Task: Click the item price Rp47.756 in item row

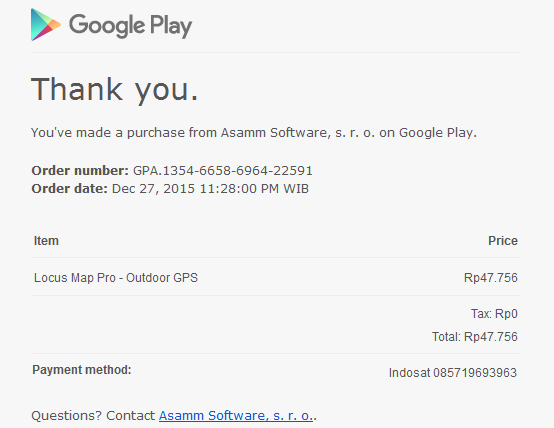Action: [x=491, y=278]
